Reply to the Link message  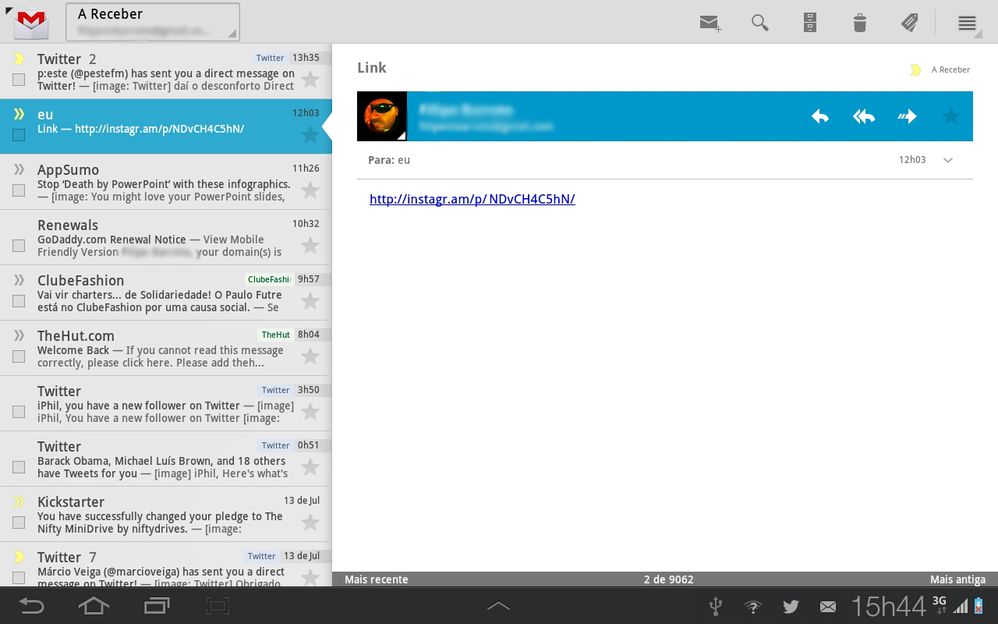pos(820,116)
